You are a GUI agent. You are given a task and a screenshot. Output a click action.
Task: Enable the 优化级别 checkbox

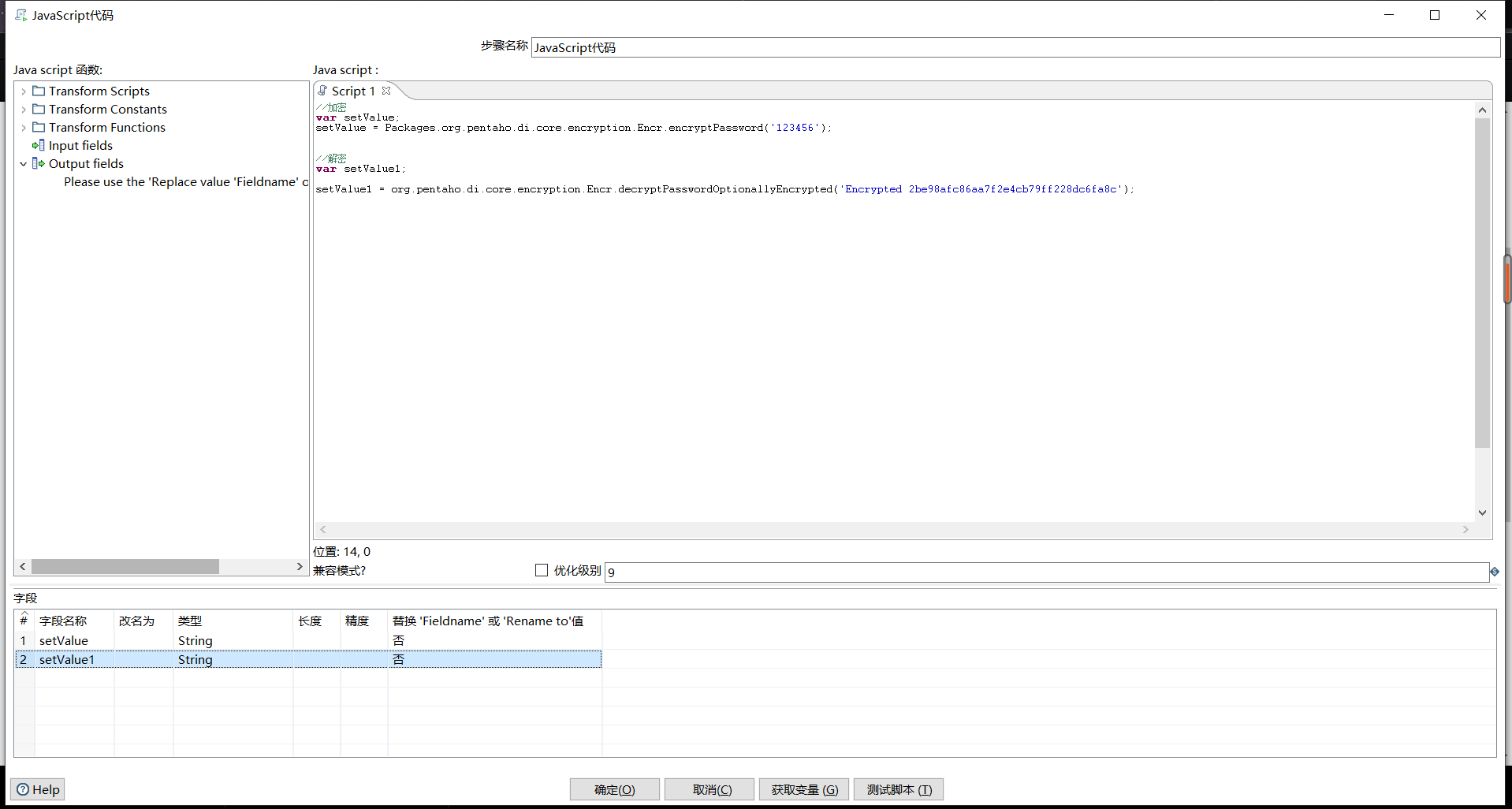click(541, 569)
